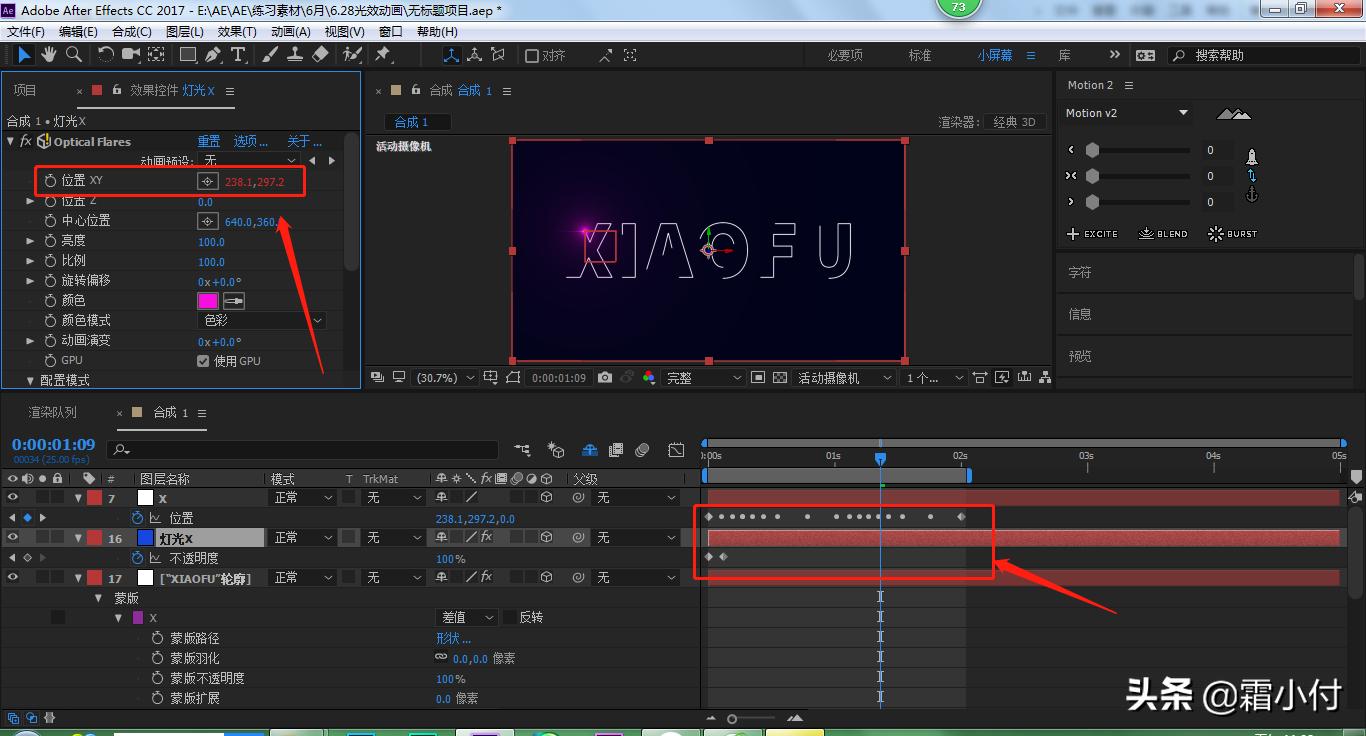Select the Clone Stamp tool
Image resolution: width=1366 pixels, height=736 pixels.
tap(296, 55)
